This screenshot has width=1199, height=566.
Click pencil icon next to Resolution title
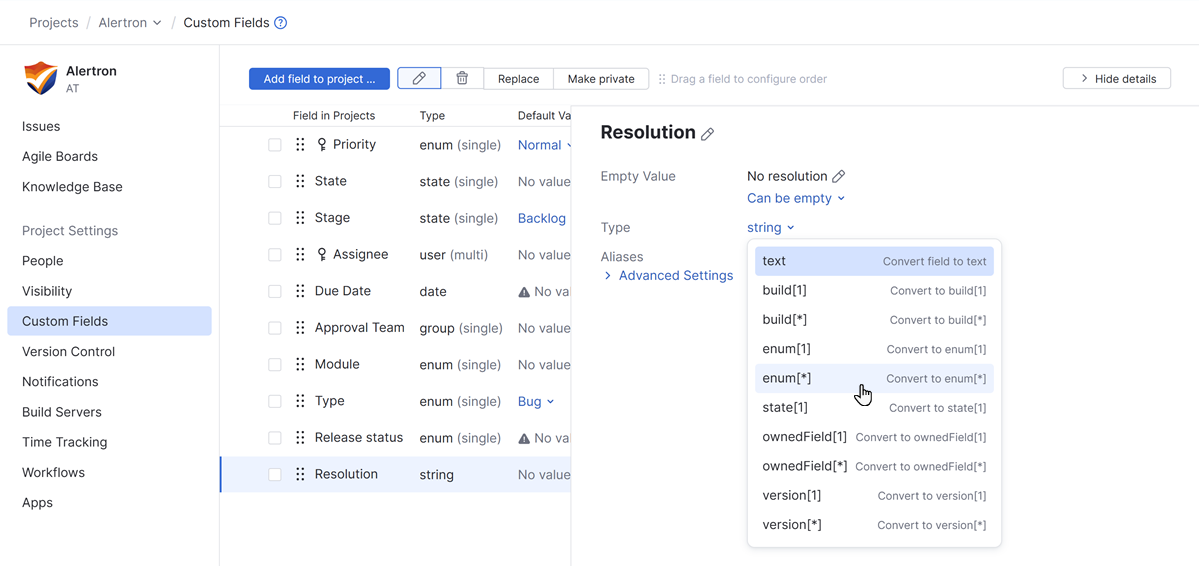click(708, 134)
